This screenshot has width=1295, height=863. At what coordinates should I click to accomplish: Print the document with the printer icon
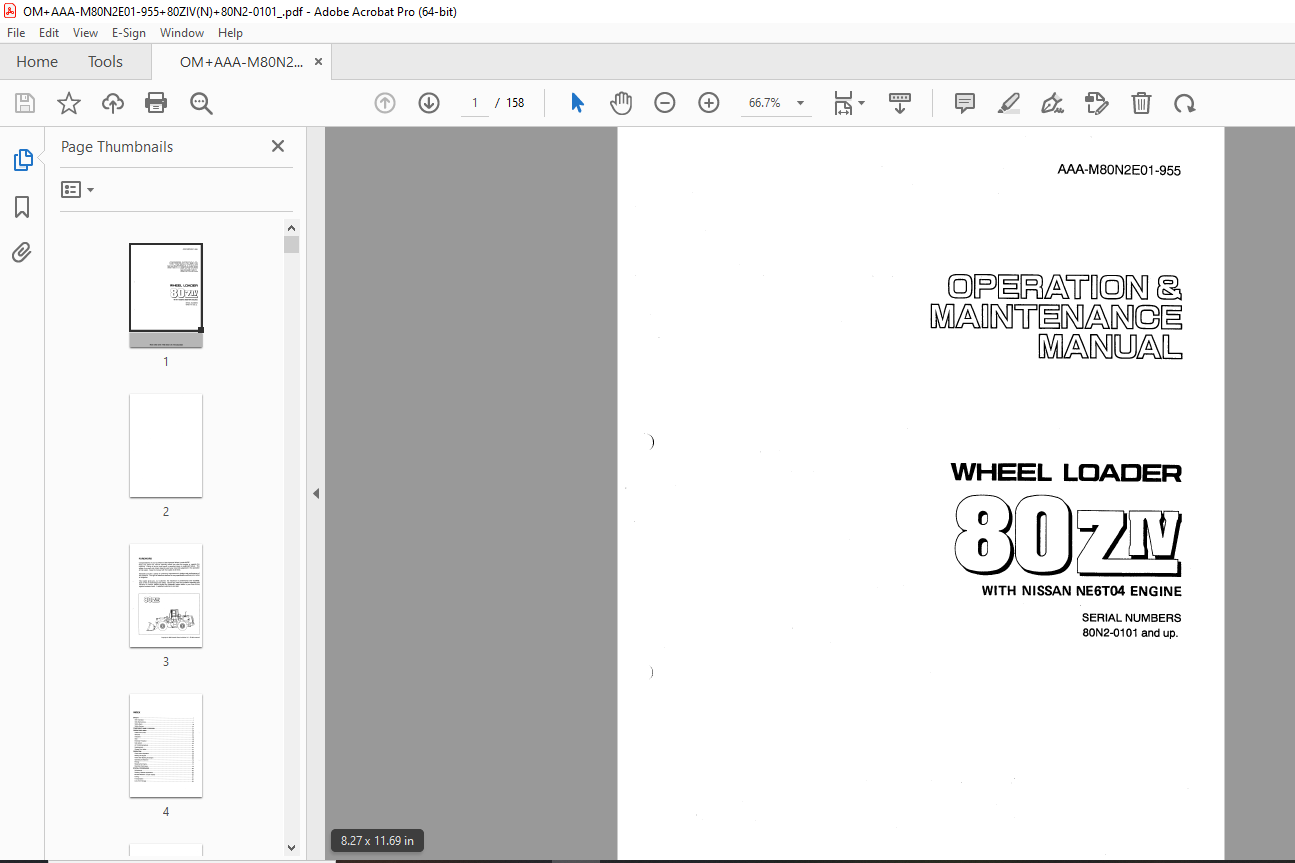click(156, 103)
